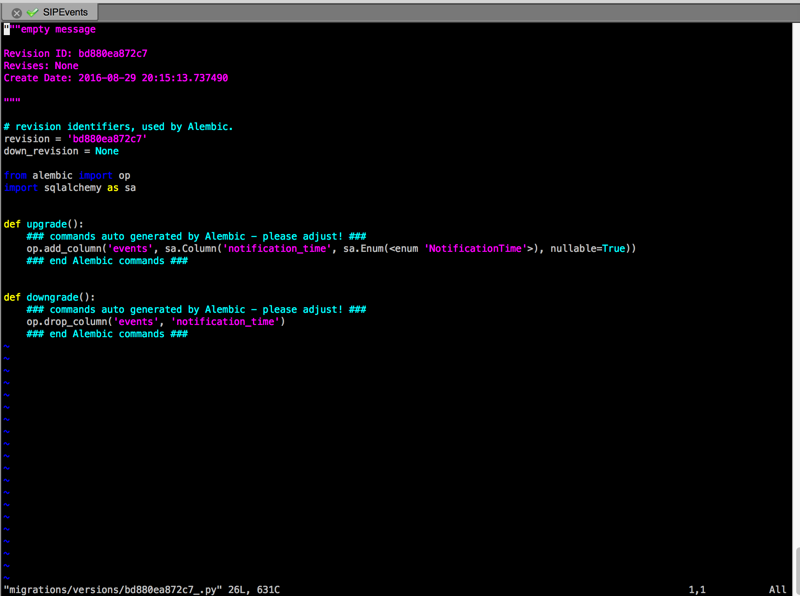Click the terminal scrollbar on the right edge
Viewport: 800px width, 596px height.
click(797, 570)
